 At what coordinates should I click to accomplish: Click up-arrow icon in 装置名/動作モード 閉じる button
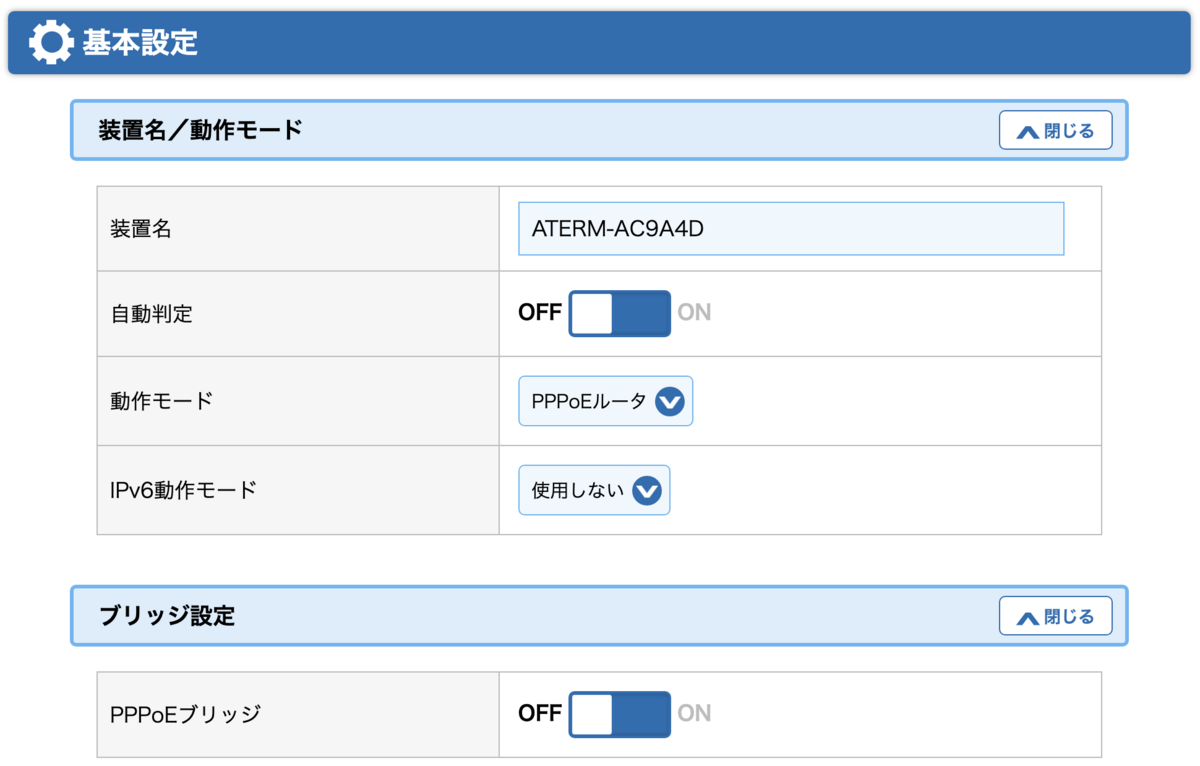click(1027, 131)
